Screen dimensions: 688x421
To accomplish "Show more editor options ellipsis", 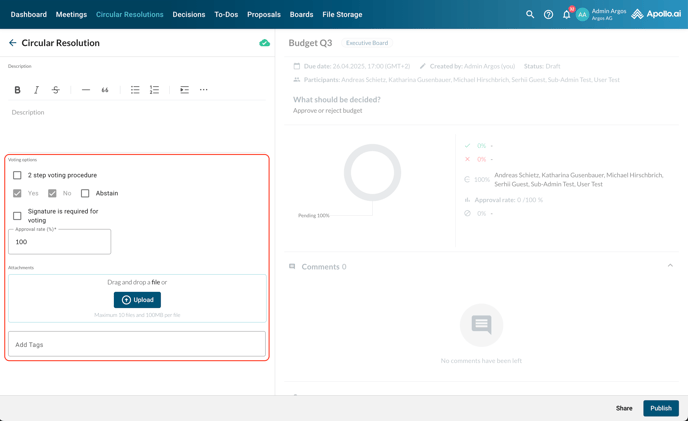I will pos(203,90).
